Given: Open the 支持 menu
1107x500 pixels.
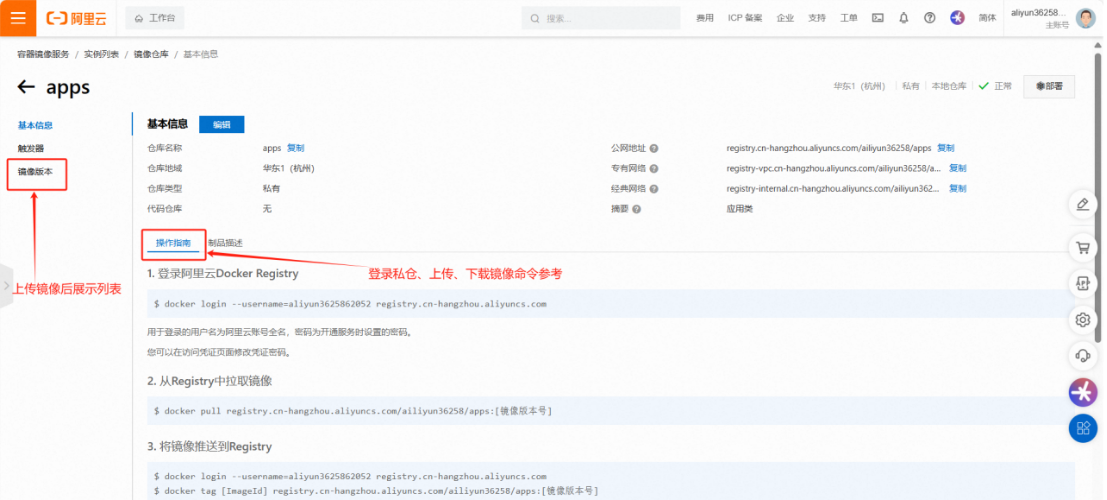Looking at the screenshot, I should tap(817, 18).
